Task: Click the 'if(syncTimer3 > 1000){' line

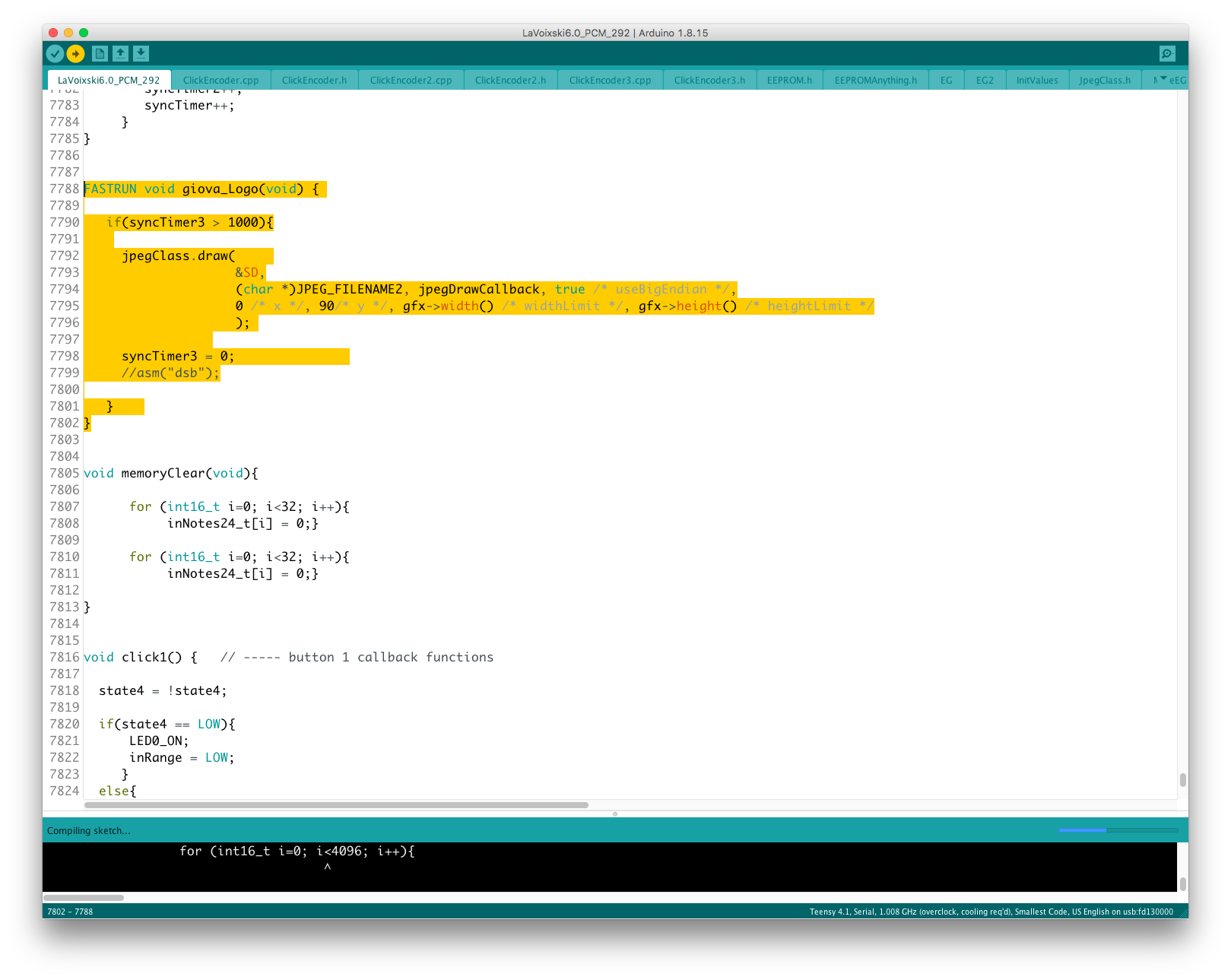Action: coord(189,222)
